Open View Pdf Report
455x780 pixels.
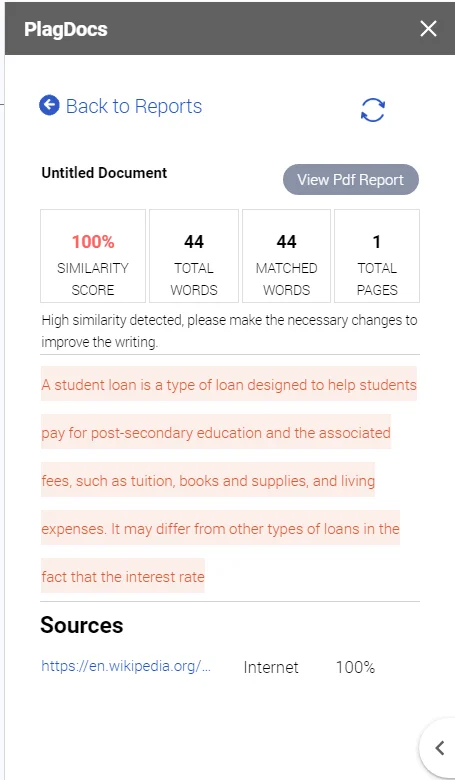(x=351, y=180)
